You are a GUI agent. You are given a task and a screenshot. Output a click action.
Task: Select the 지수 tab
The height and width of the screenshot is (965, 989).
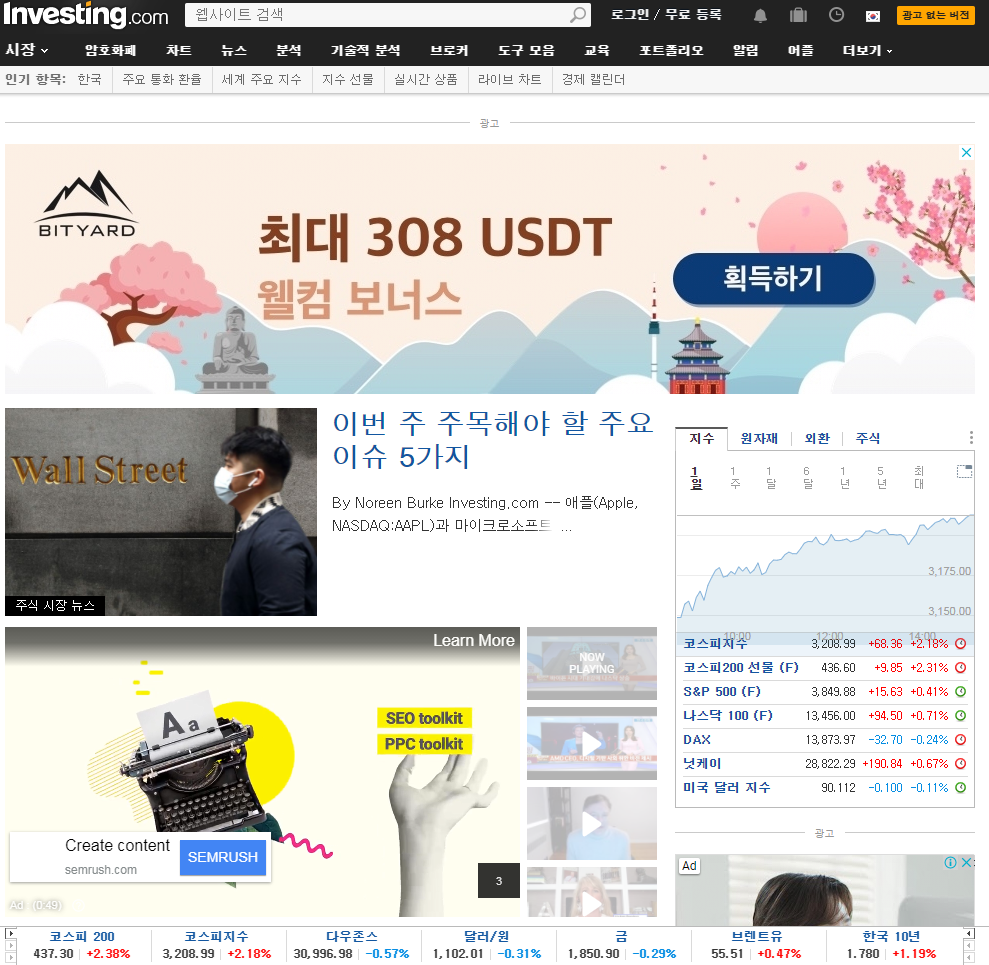coord(701,438)
